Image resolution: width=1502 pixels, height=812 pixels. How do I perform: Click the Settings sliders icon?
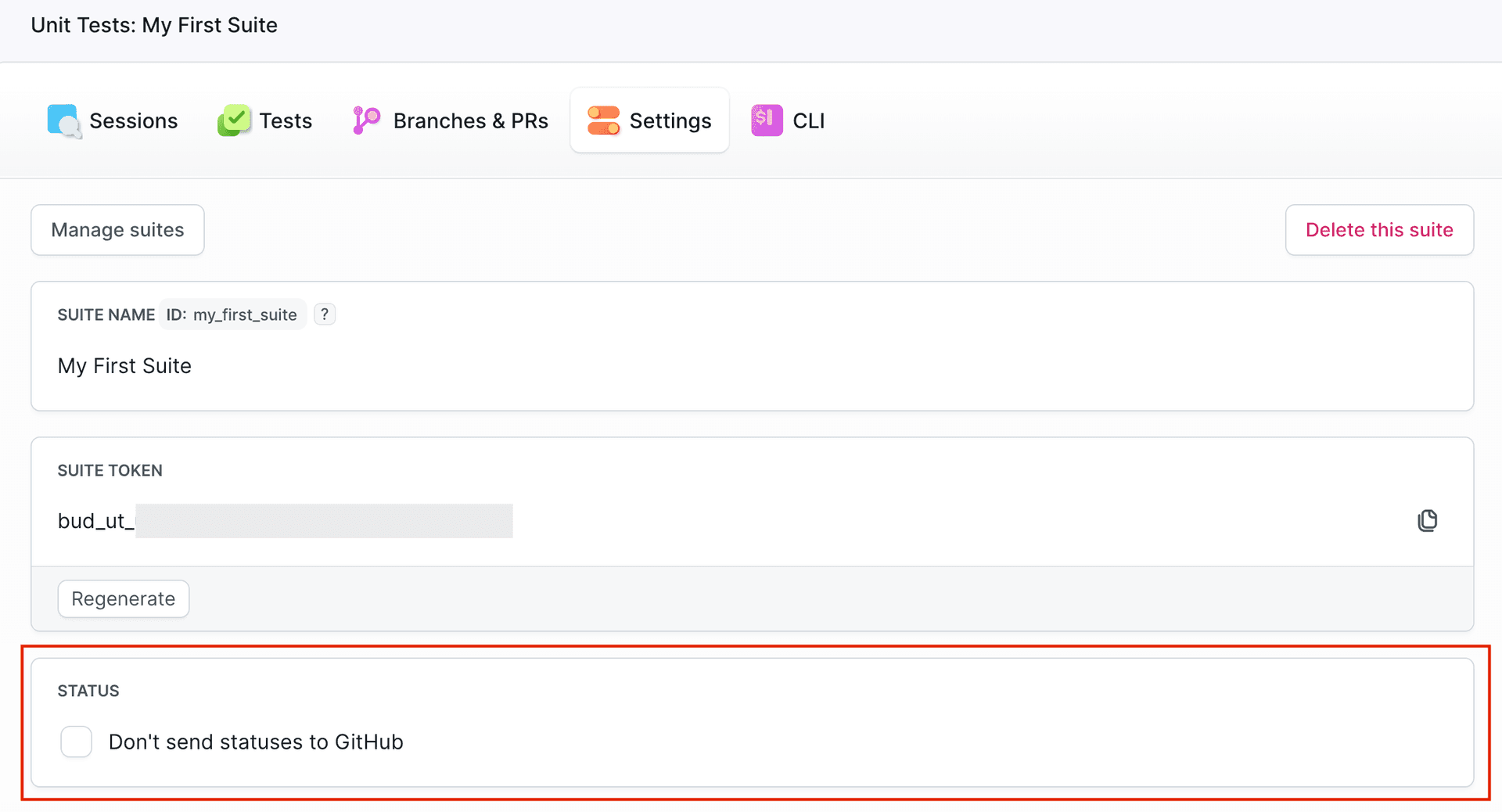(602, 120)
